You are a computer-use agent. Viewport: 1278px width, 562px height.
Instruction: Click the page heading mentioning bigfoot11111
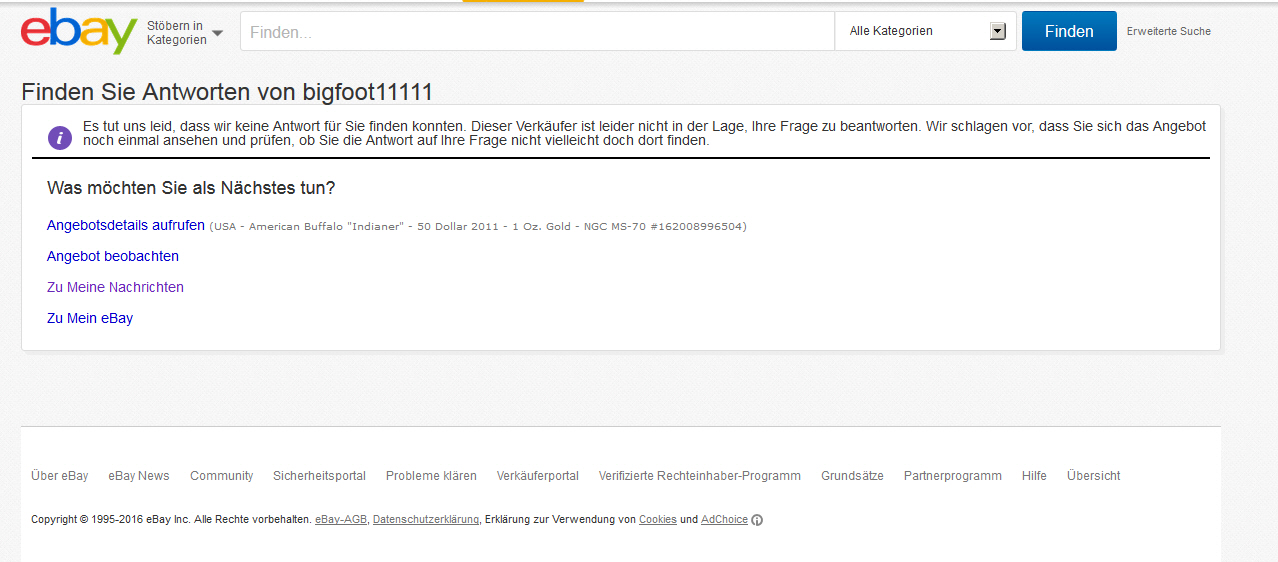(227, 92)
